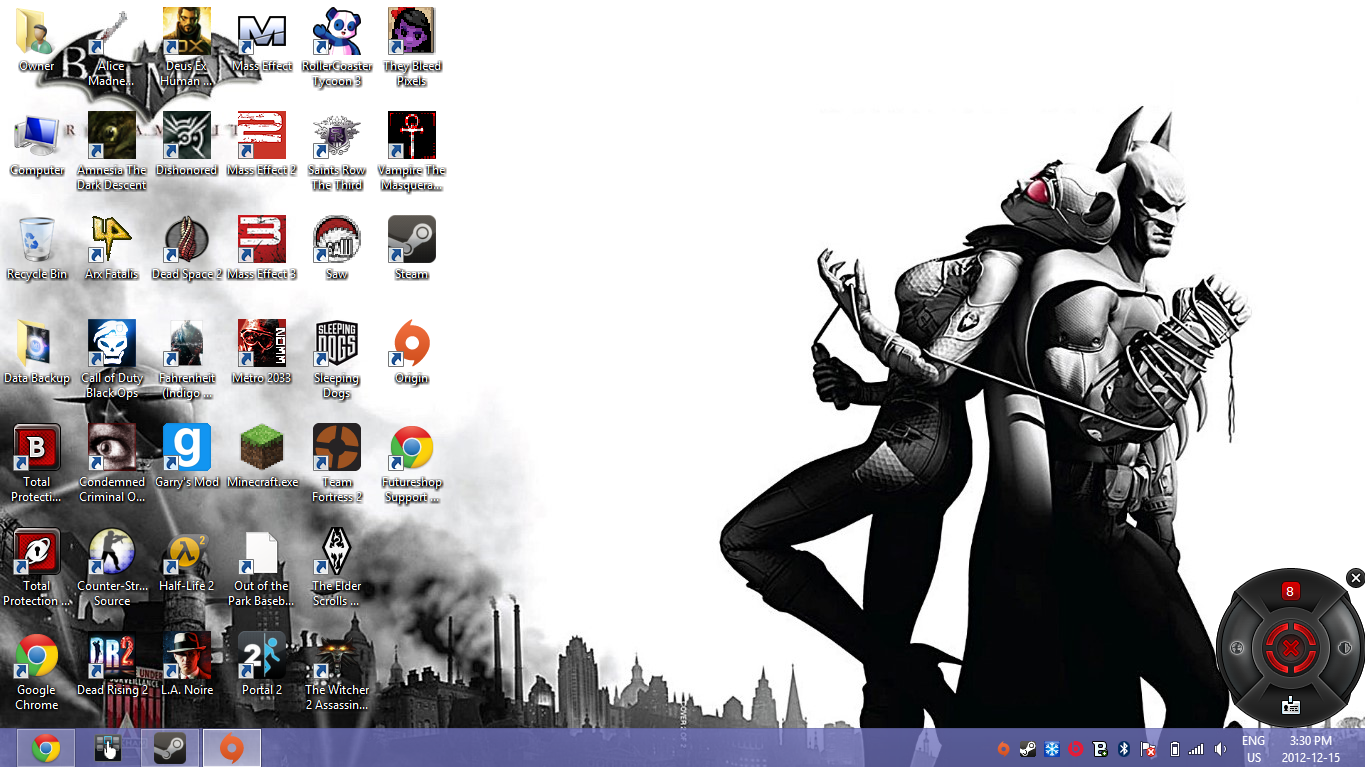Click the ID card icon on widget
1365x767 pixels.
click(x=1290, y=705)
